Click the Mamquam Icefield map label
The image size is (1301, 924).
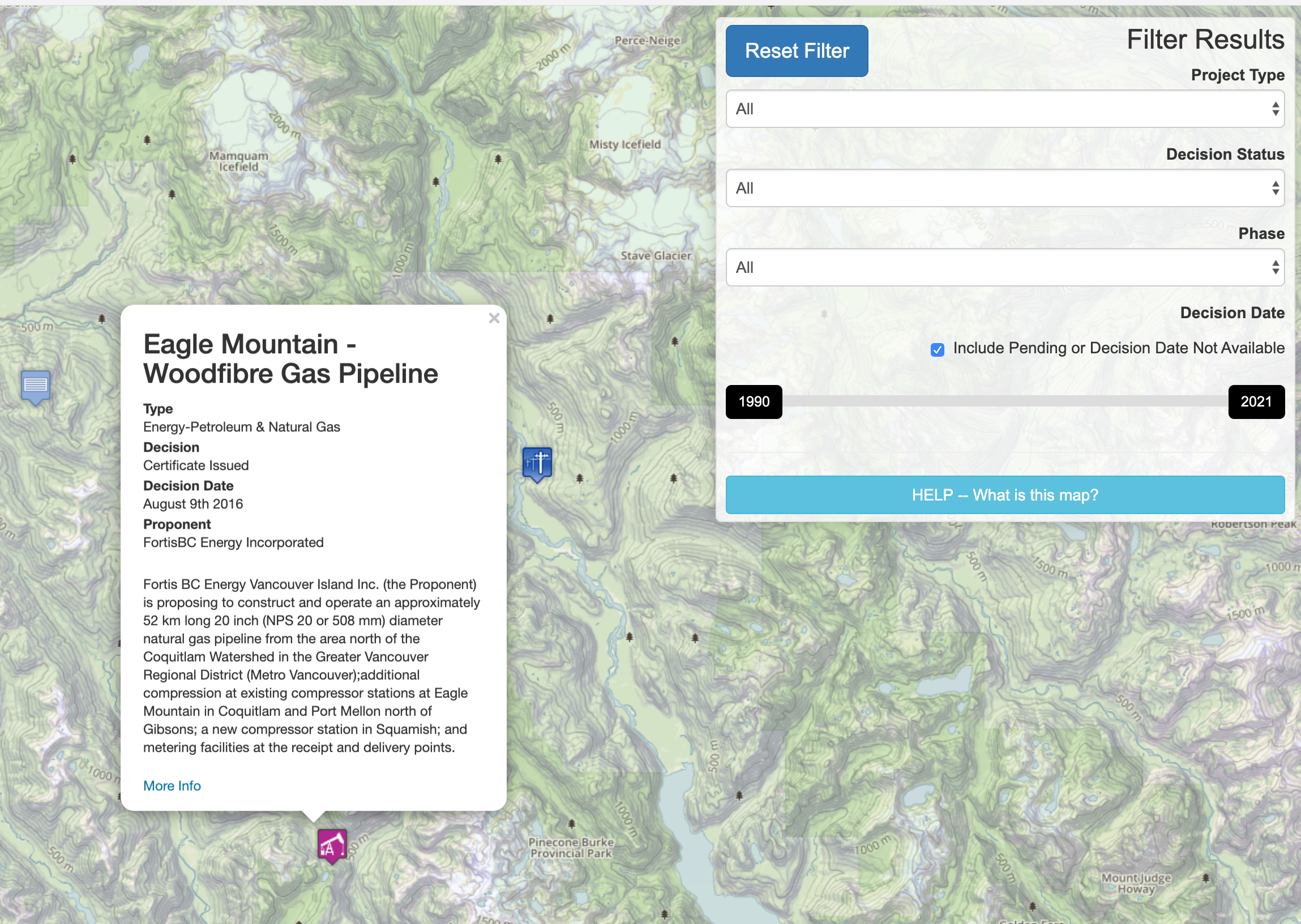[238, 161]
